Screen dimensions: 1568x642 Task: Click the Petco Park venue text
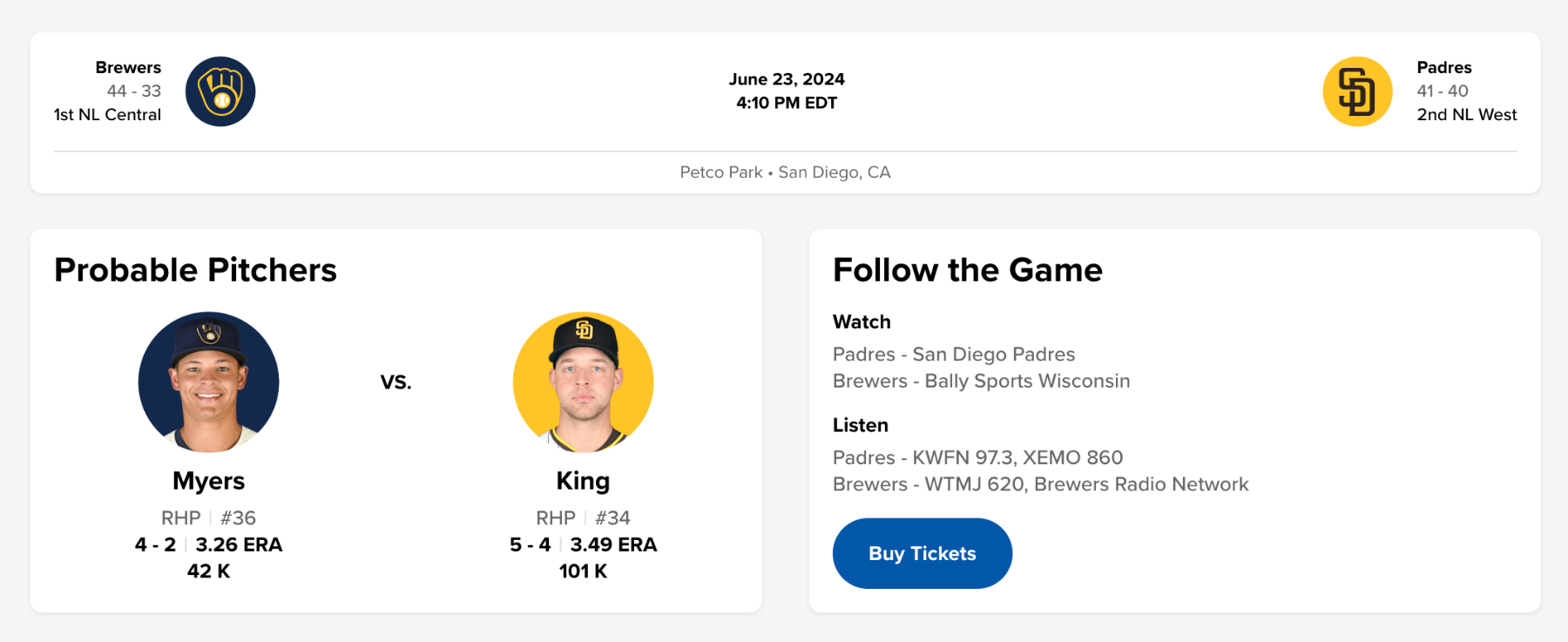721,172
